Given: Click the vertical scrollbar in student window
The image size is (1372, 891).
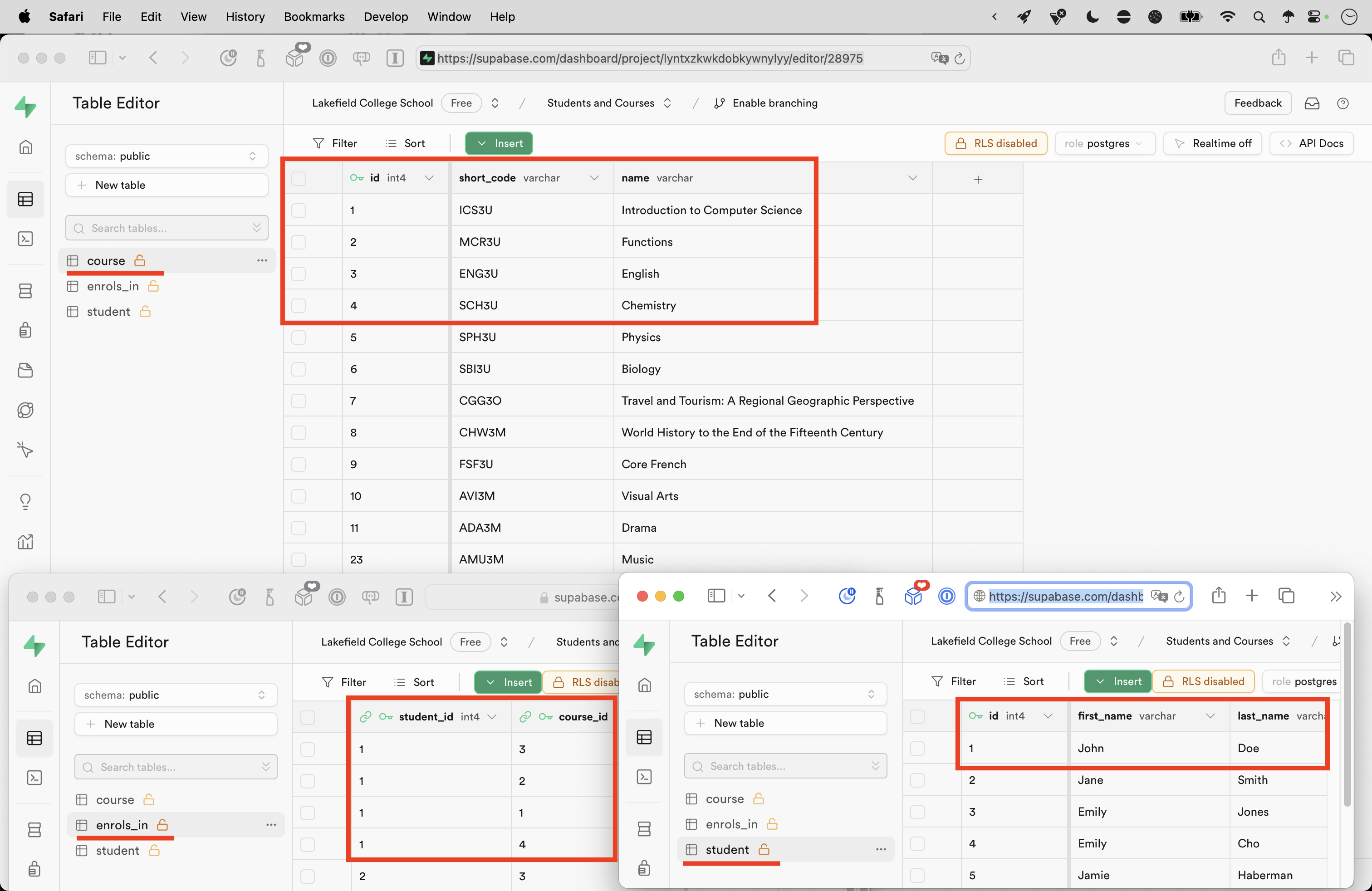Looking at the screenshot, I should point(1347,715).
